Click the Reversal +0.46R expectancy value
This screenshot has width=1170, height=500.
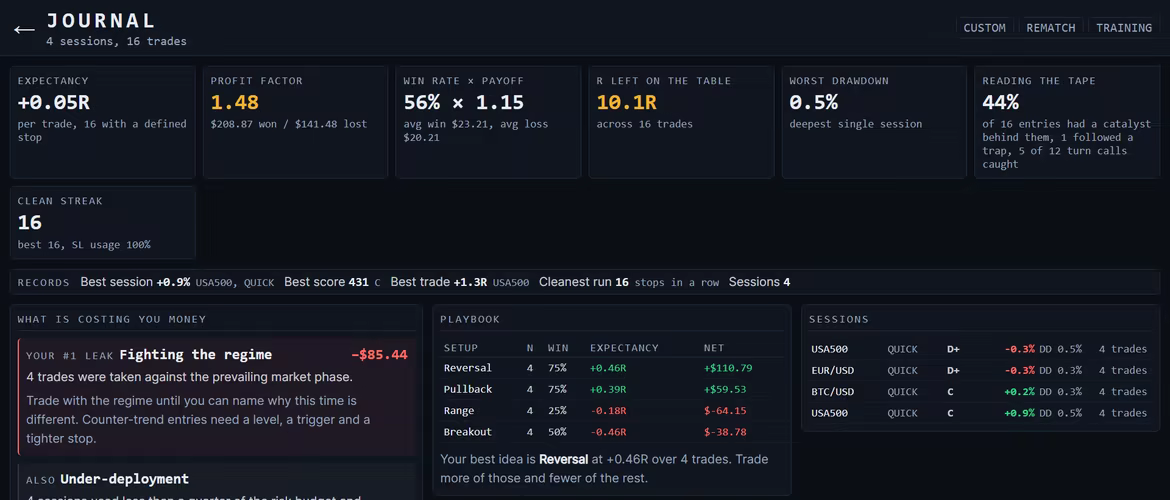tap(608, 368)
